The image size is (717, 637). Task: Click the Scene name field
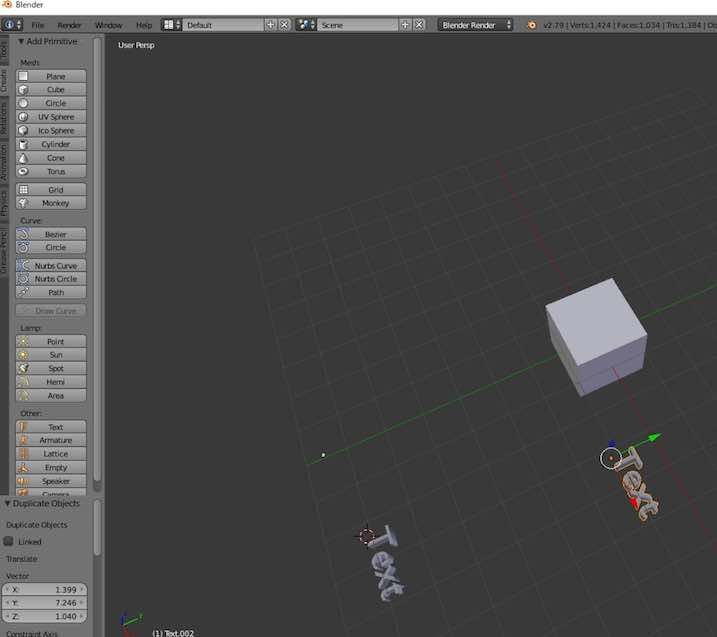click(x=358, y=25)
